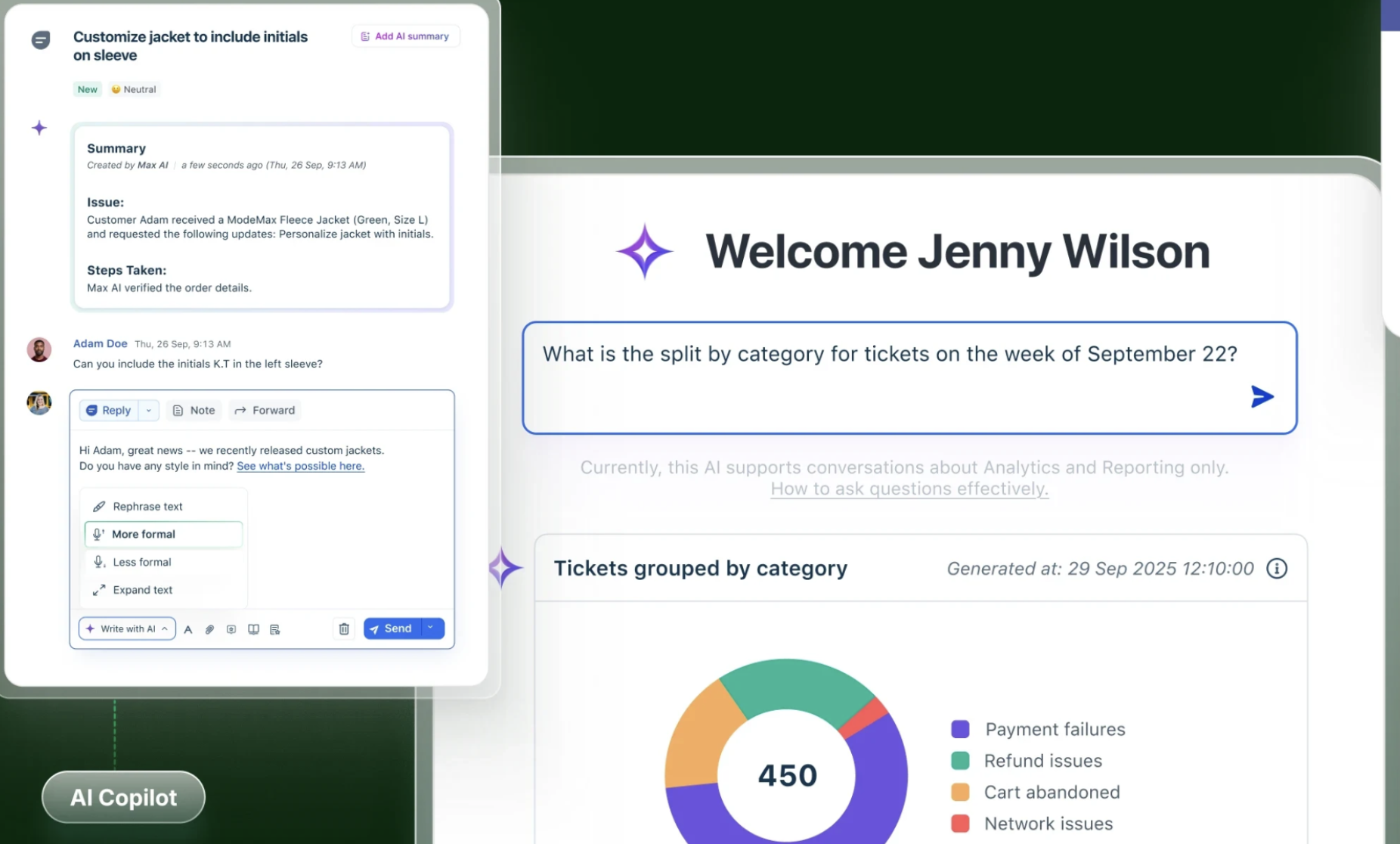Open the info icon next to Generated at

pos(1277,569)
